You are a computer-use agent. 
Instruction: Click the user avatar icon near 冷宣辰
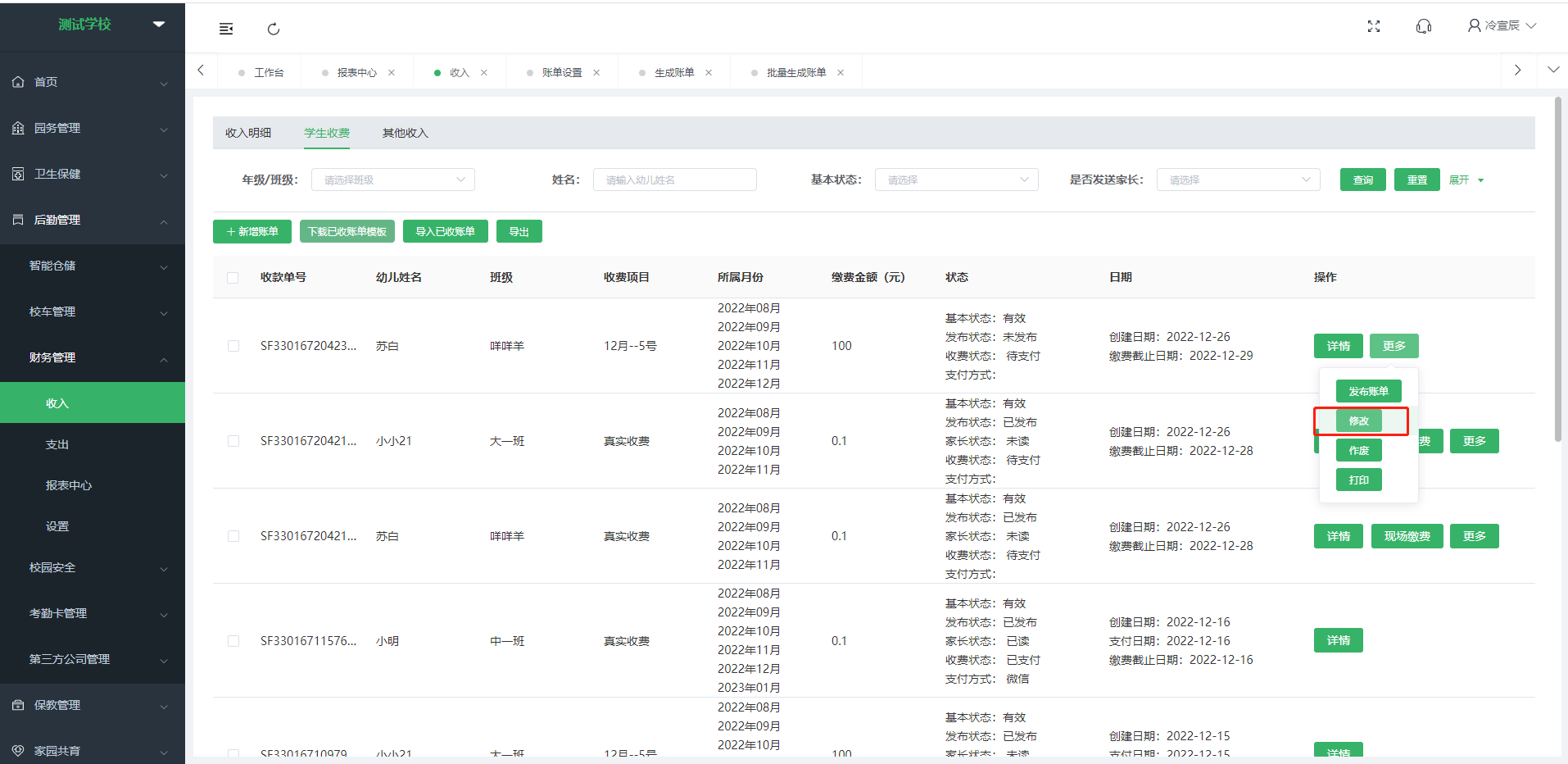click(1475, 25)
